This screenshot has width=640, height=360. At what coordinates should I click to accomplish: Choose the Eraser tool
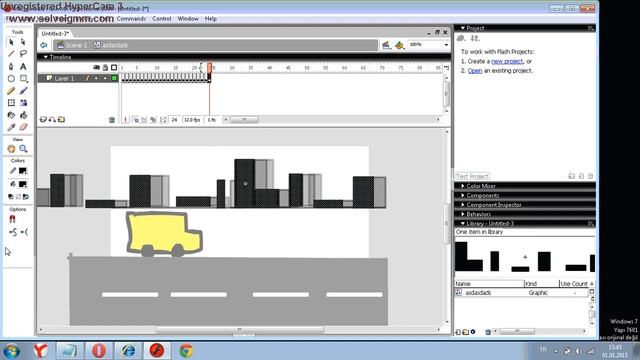coord(23,127)
